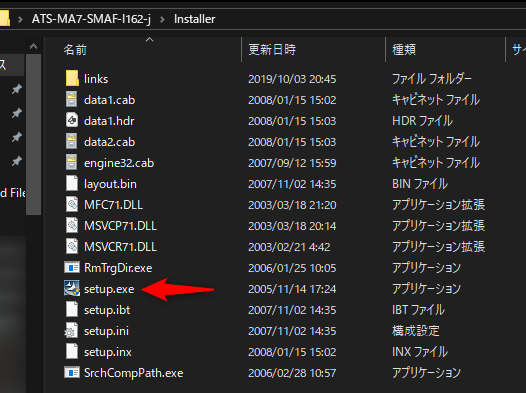Select the engine32.cab cabinet icon
Image resolution: width=526 pixels, height=393 pixels.
coord(72,163)
